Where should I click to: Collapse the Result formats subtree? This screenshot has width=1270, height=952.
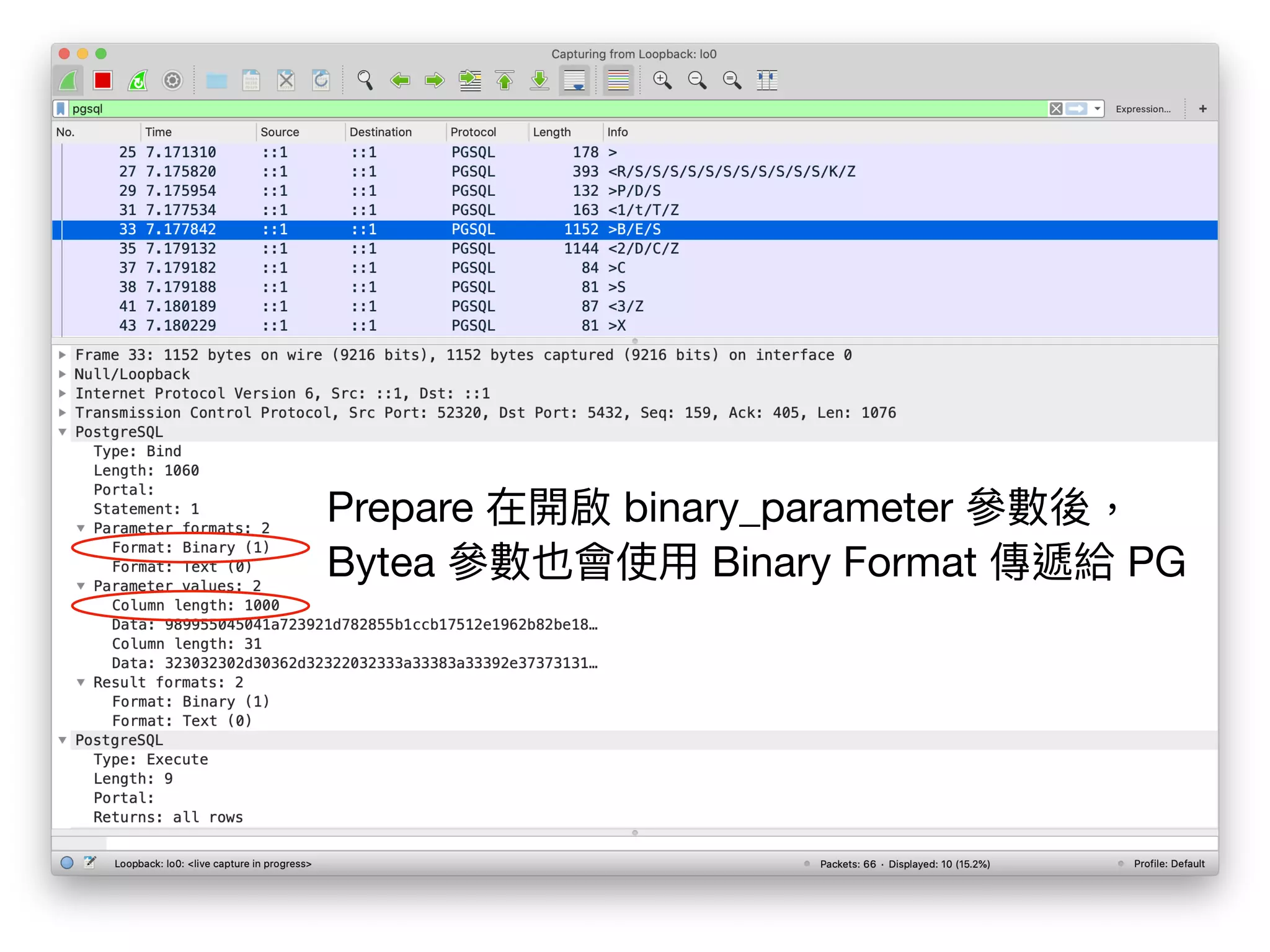[x=81, y=682]
